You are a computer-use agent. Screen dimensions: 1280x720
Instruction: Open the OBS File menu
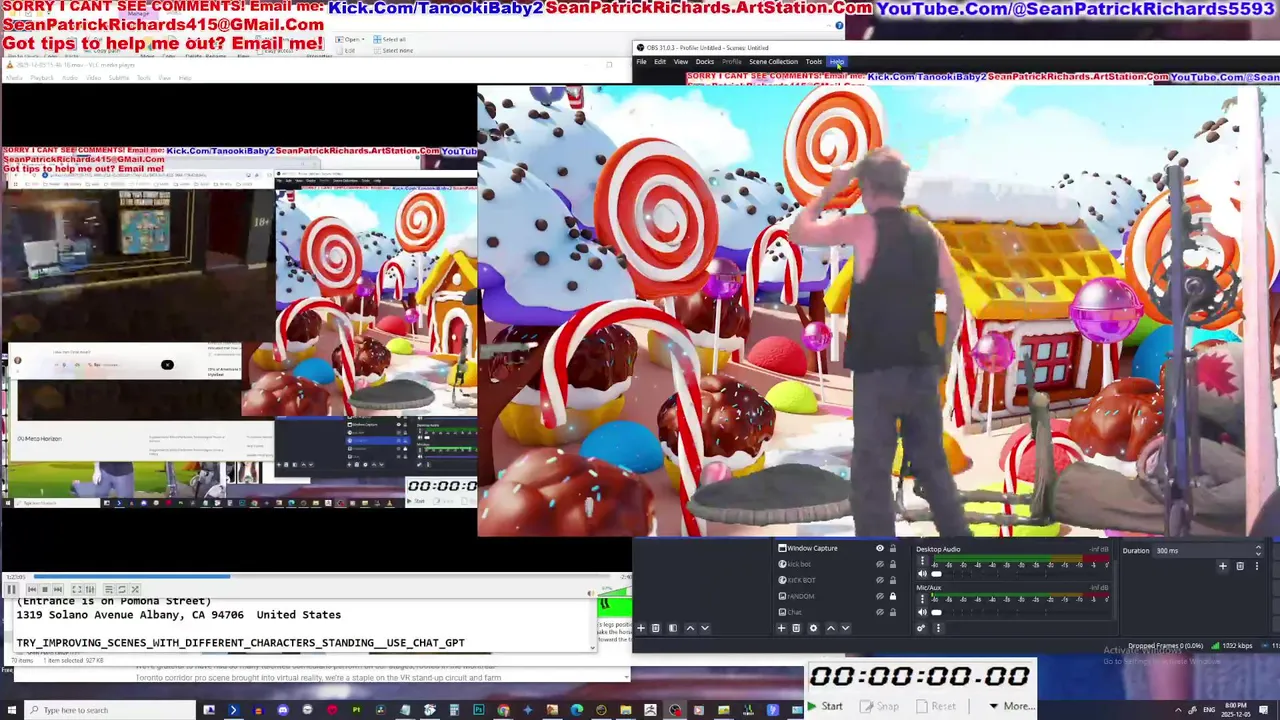click(641, 62)
